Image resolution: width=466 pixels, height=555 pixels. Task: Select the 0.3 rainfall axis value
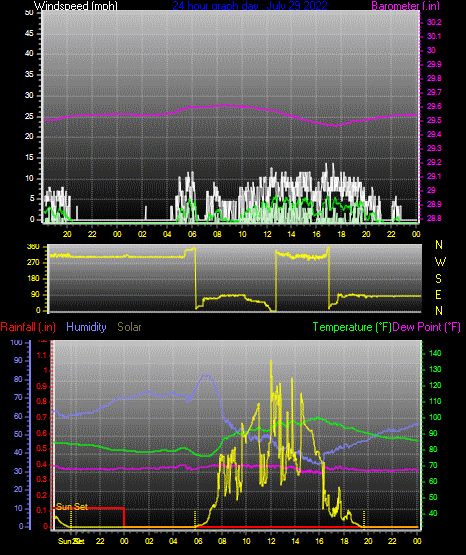click(42, 479)
